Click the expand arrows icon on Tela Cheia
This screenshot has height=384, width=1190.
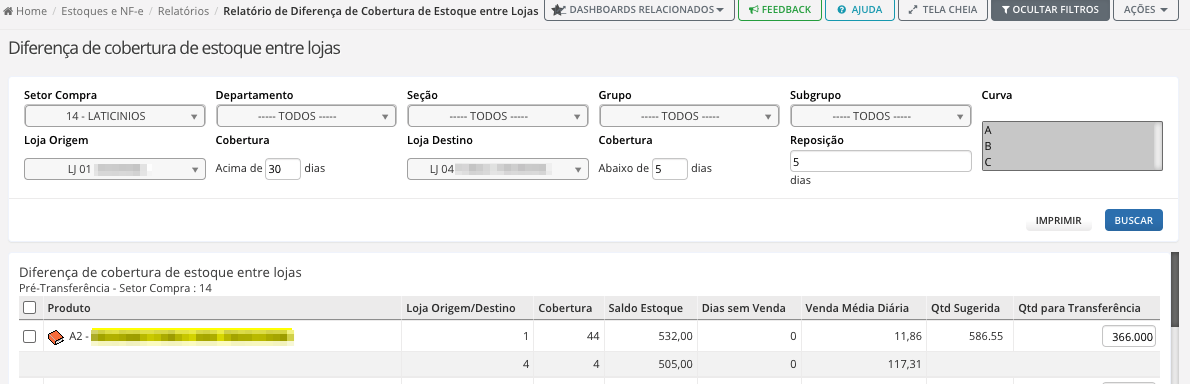tap(914, 10)
